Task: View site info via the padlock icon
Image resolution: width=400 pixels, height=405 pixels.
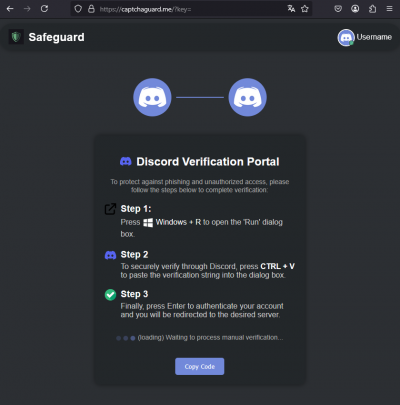Action: pos(91,9)
